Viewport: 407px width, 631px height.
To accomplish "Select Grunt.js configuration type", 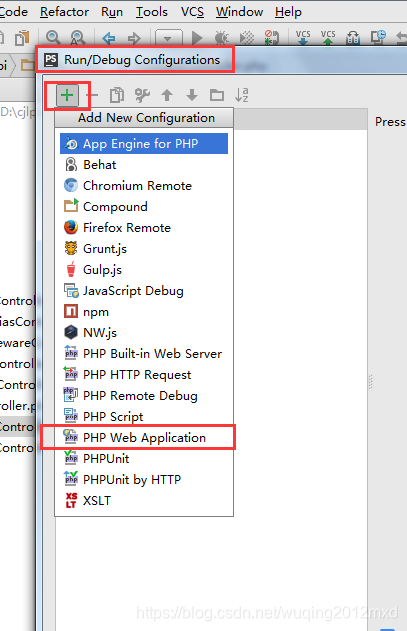I will [144, 248].
